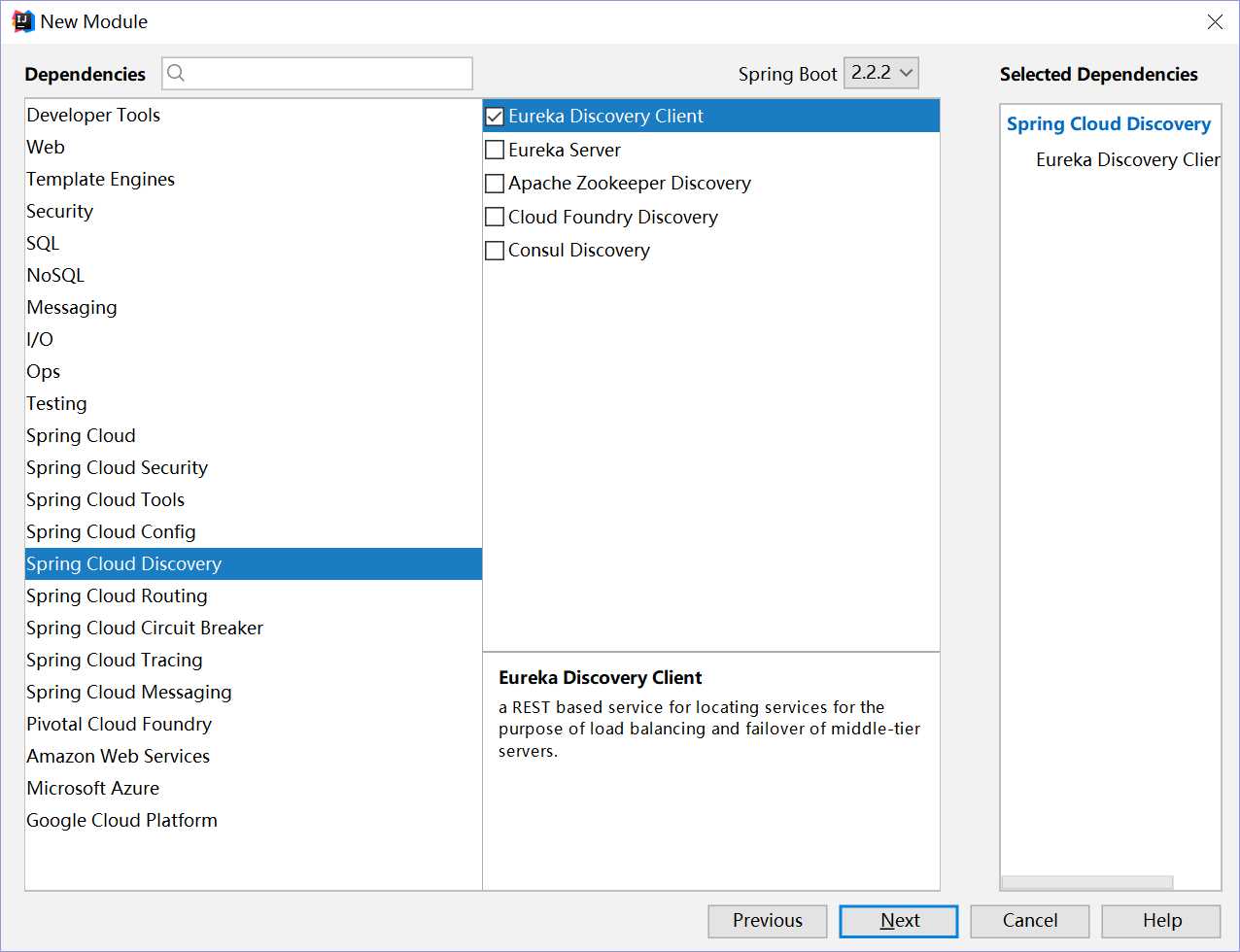Click the search magnifier icon in Dependencies field

176,73
